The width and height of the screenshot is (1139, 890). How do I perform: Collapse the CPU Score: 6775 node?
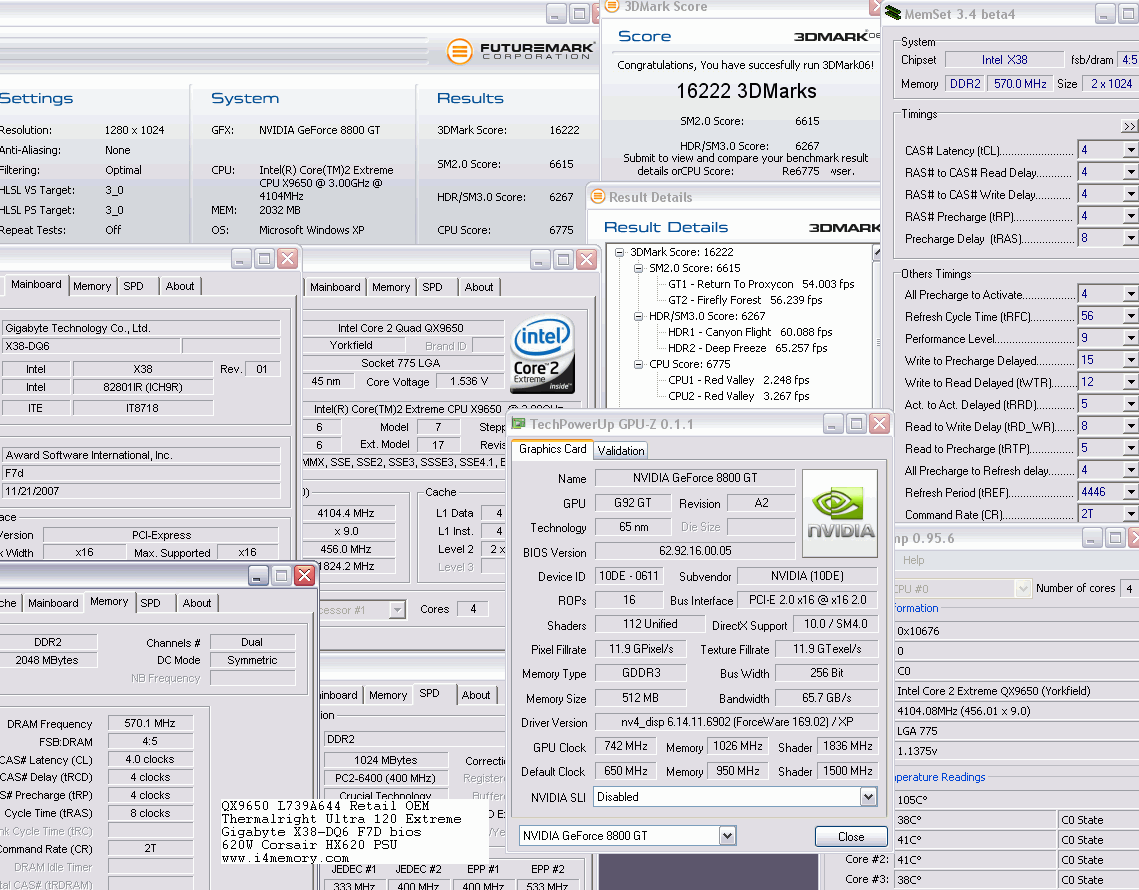(639, 364)
